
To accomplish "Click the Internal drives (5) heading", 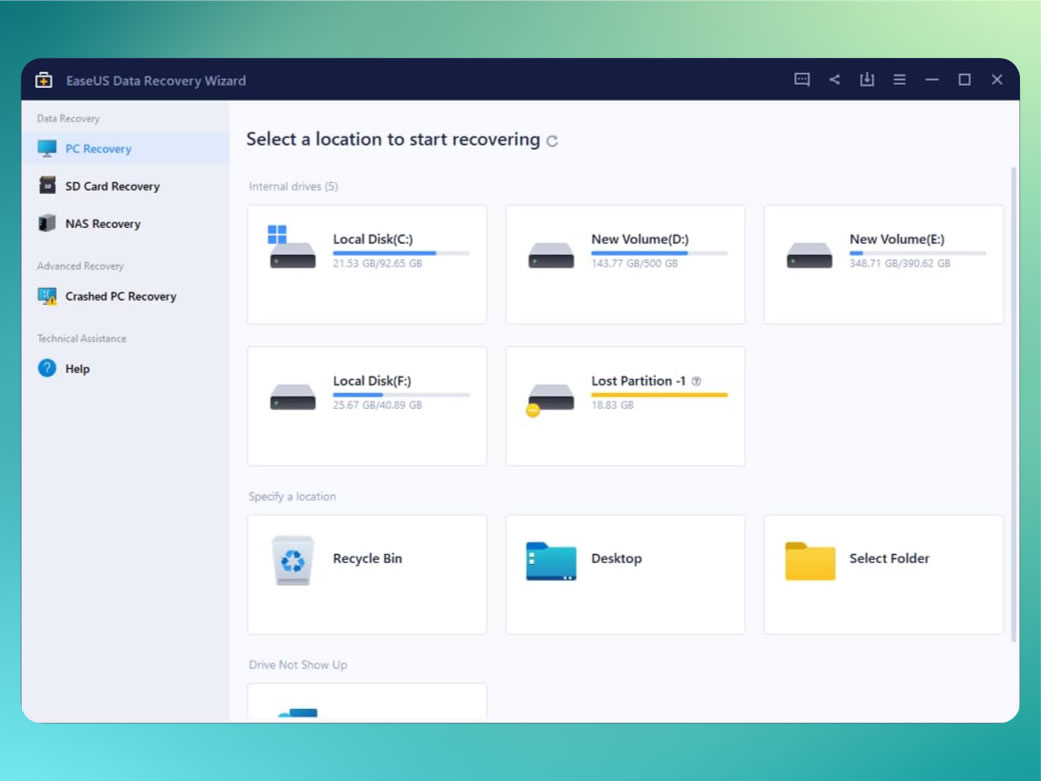I will click(x=293, y=187).
